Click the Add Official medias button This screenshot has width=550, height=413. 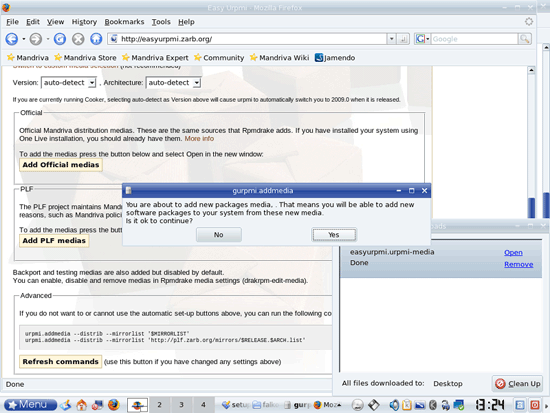61,165
